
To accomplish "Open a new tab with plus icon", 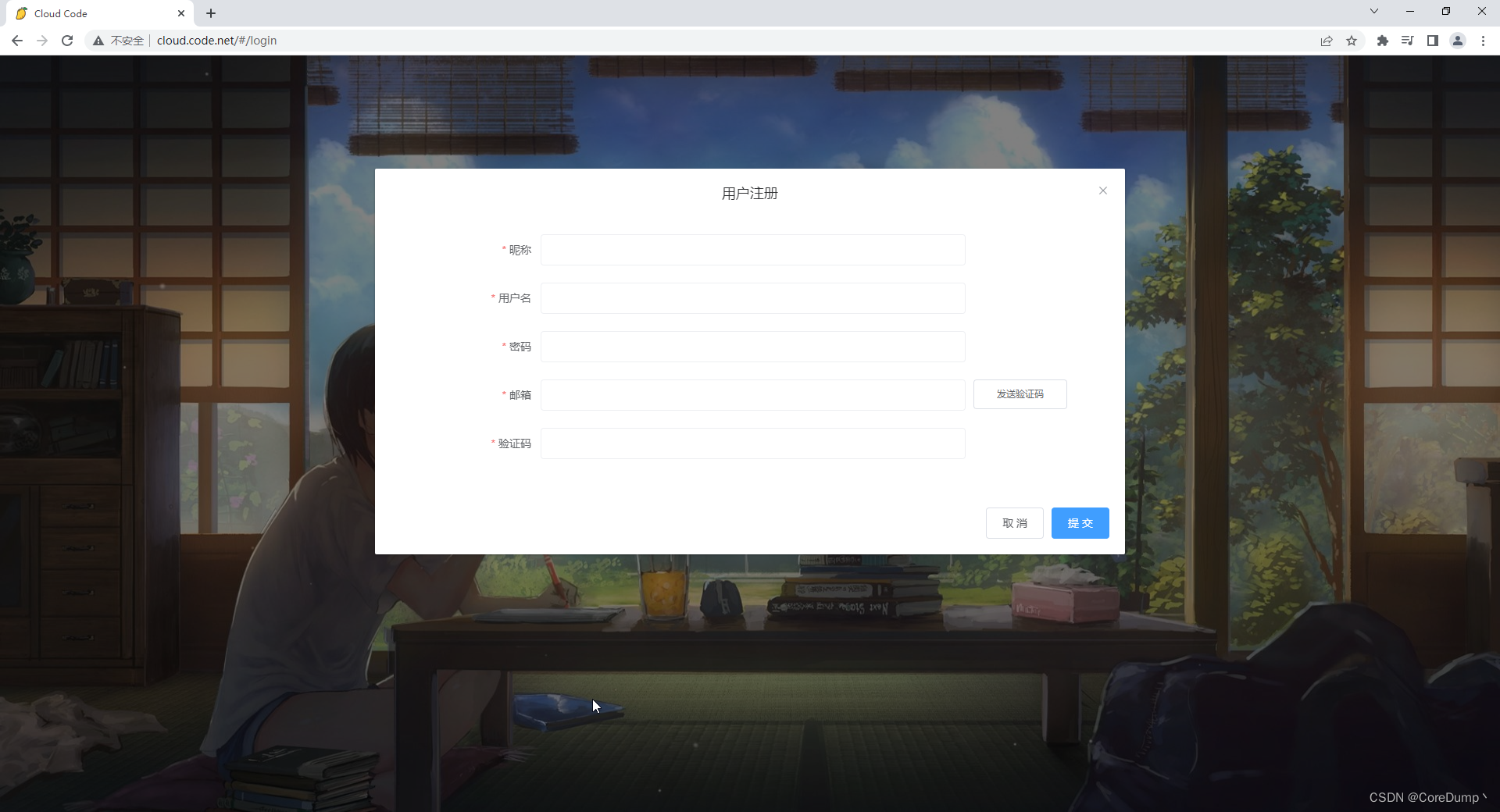I will tap(211, 13).
